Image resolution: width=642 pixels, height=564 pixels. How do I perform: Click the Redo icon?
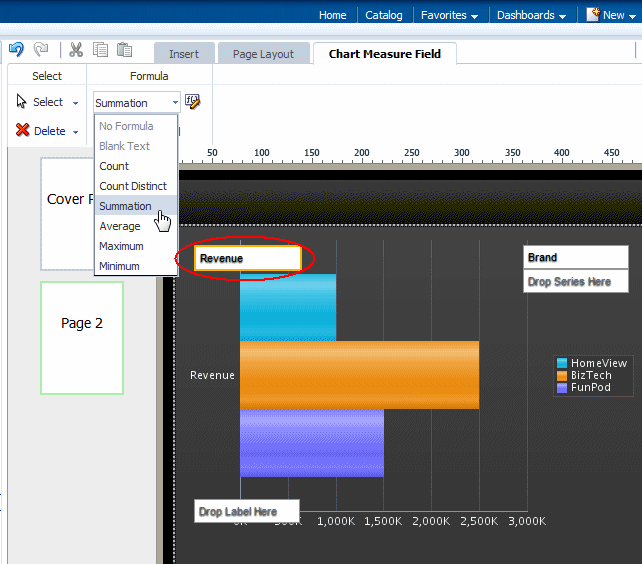click(x=41, y=50)
